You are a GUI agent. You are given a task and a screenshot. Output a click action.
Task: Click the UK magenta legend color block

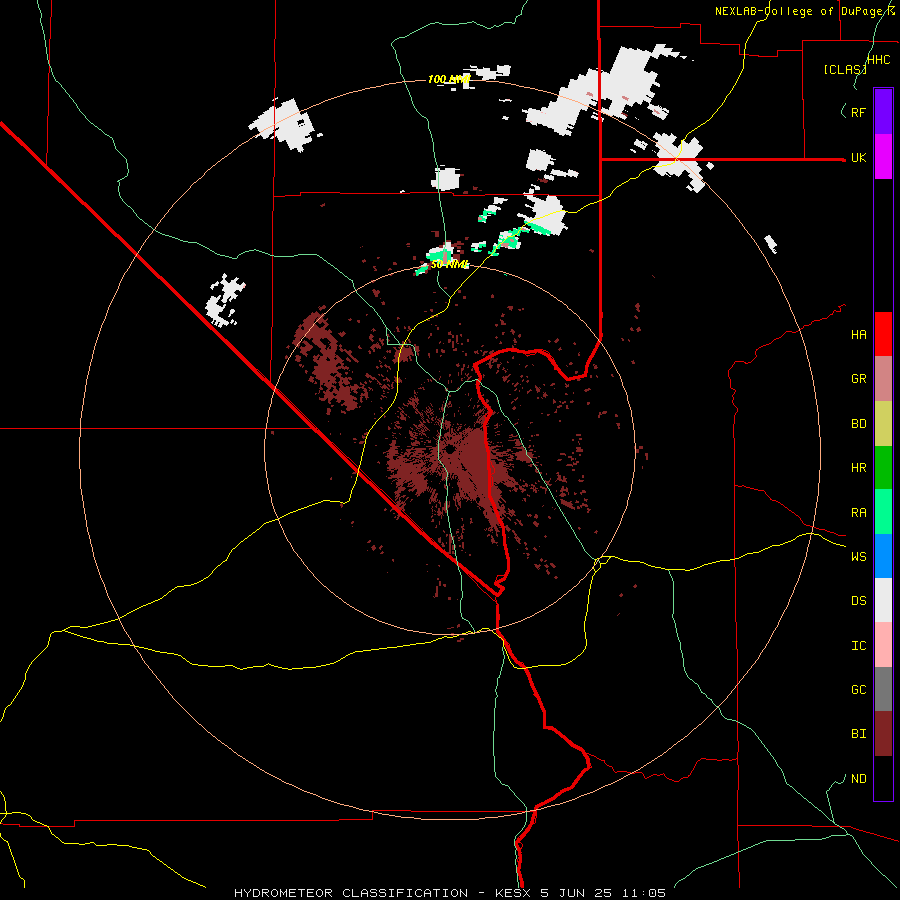click(x=883, y=157)
